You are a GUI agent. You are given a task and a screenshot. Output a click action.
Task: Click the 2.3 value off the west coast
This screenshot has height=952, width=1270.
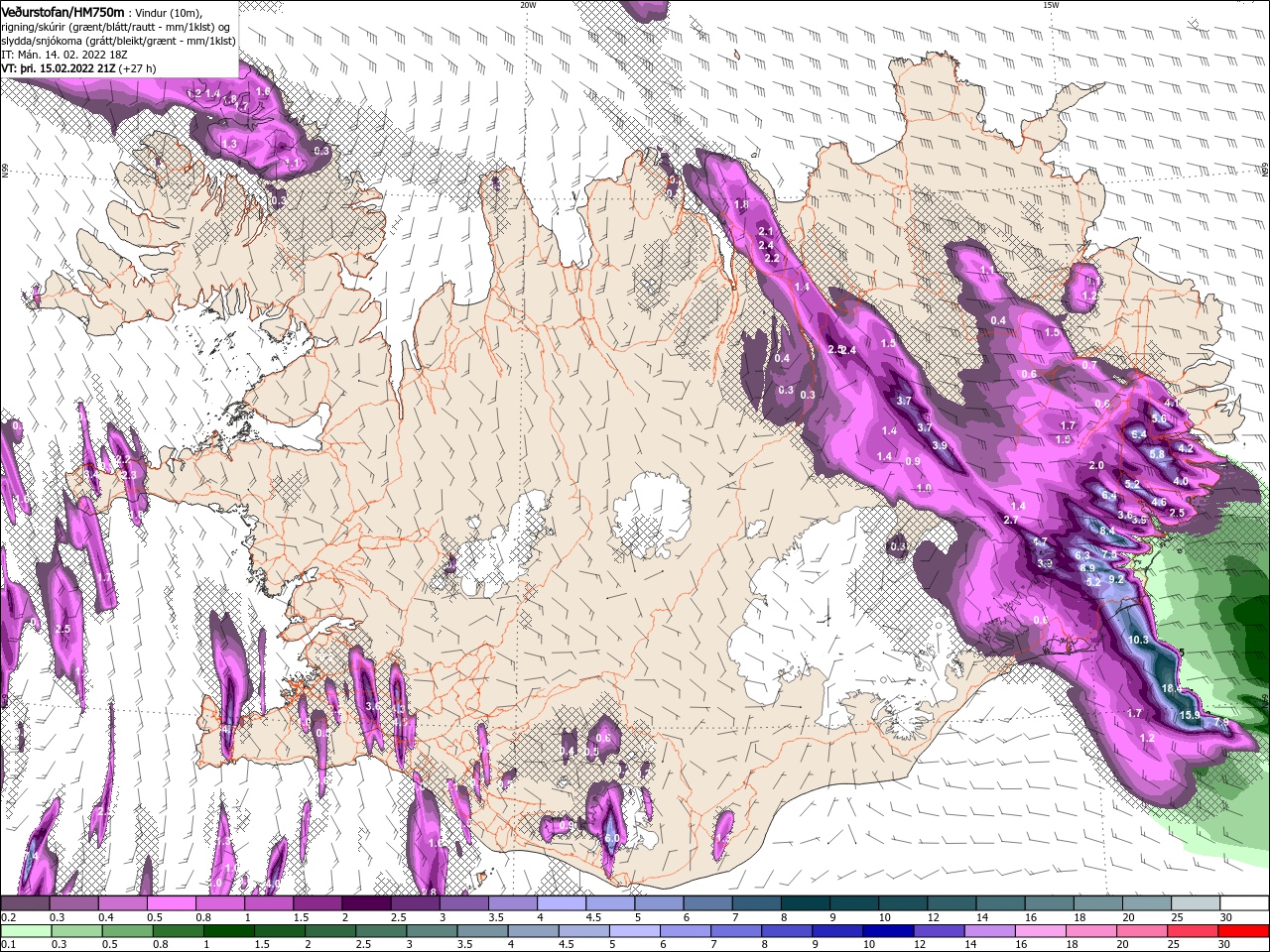tap(129, 475)
